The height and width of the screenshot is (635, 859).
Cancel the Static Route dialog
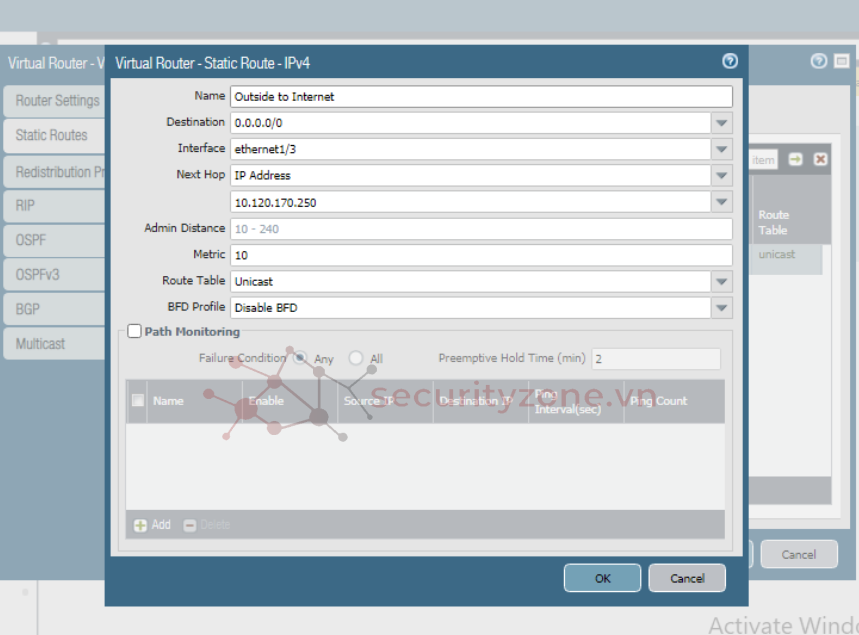(x=687, y=578)
